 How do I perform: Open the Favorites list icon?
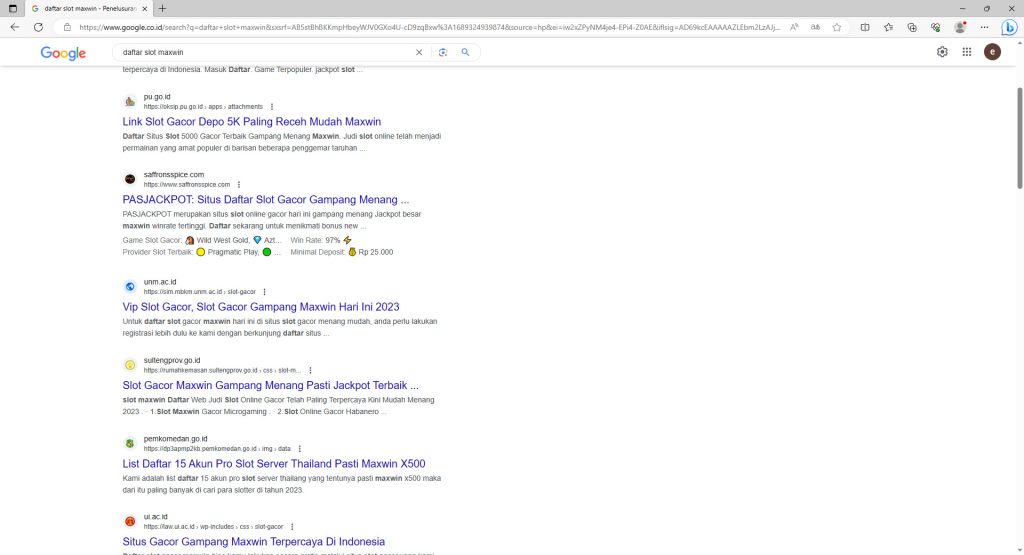tap(888, 27)
